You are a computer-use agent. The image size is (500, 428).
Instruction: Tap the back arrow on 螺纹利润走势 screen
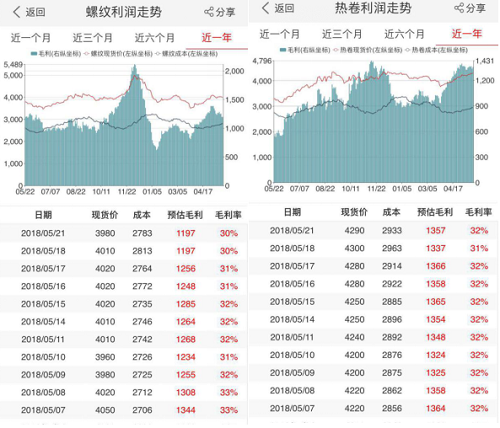pyautogui.click(x=17, y=12)
